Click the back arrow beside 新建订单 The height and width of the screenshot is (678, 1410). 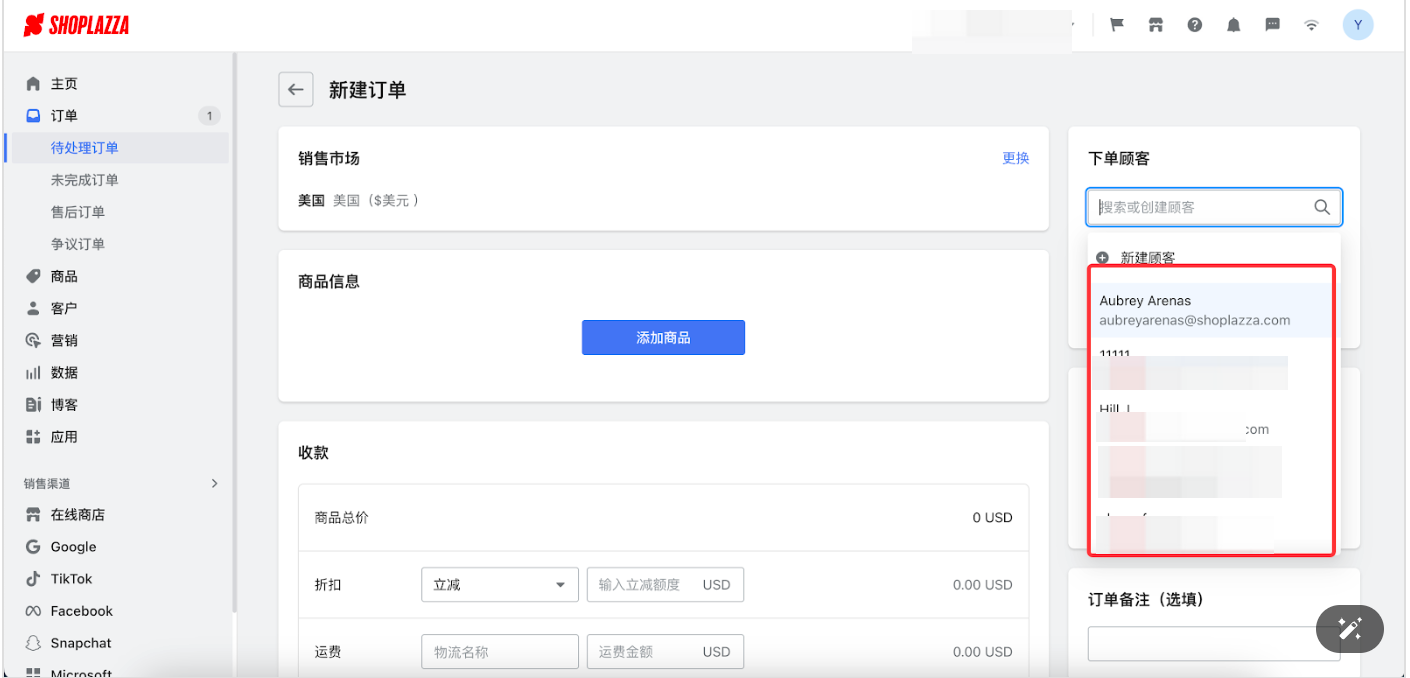[x=295, y=90]
